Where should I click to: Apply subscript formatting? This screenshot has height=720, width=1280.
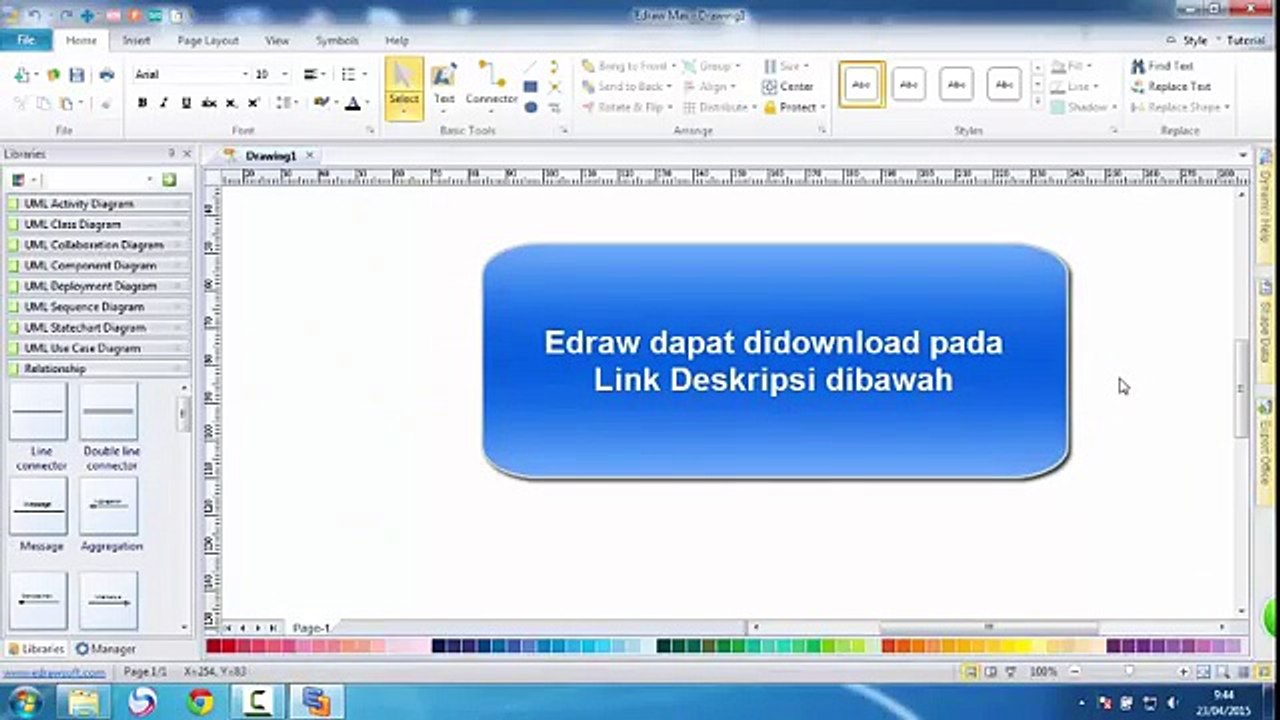click(231, 103)
